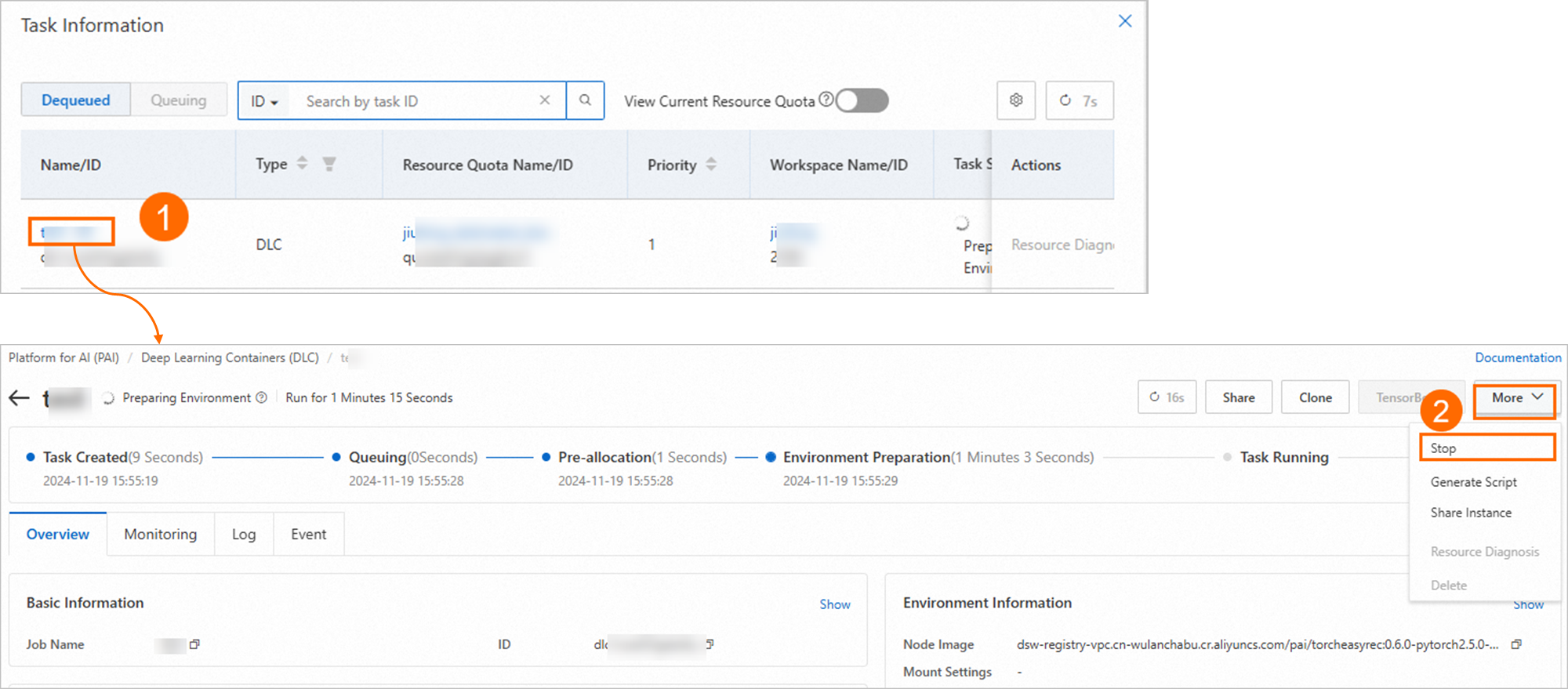Image resolution: width=1568 pixels, height=689 pixels.
Task: Click the DLC type cell
Action: tap(269, 245)
